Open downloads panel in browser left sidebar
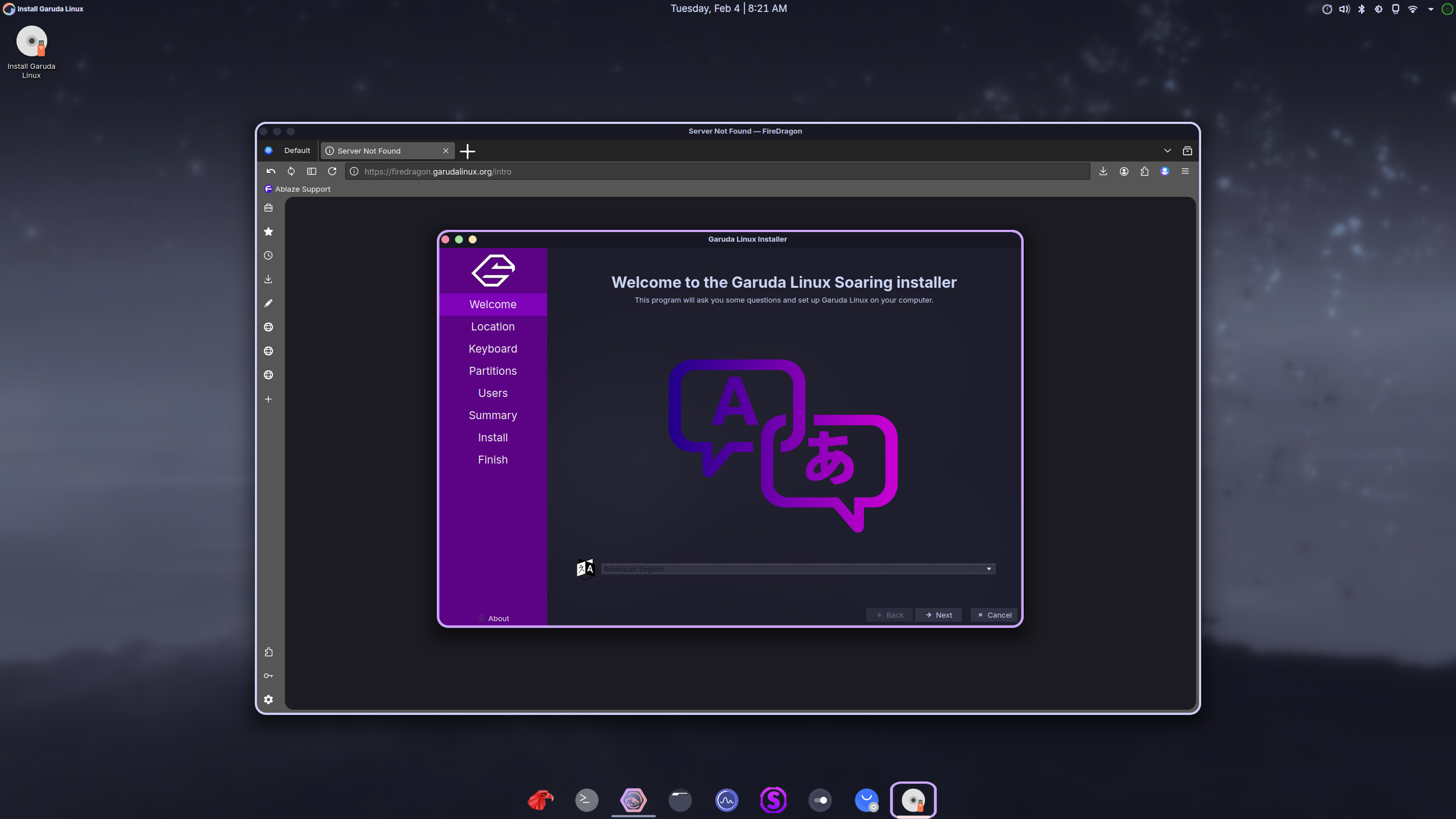 268,279
